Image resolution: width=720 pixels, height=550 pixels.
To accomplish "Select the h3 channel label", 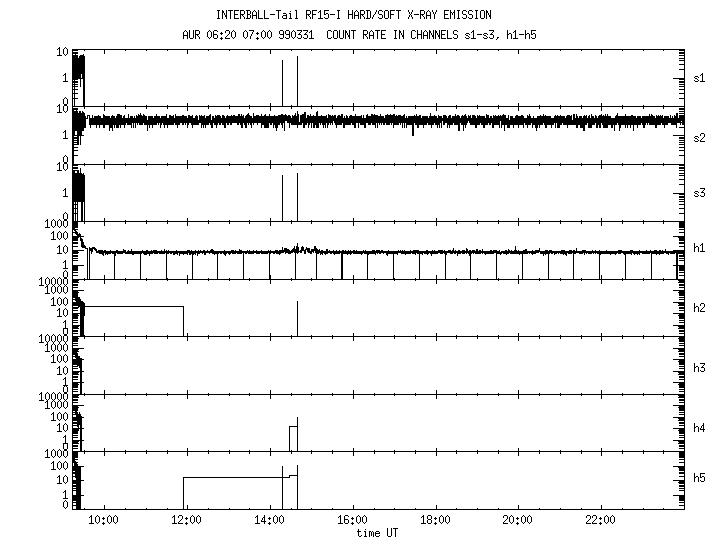I will 700,368.
